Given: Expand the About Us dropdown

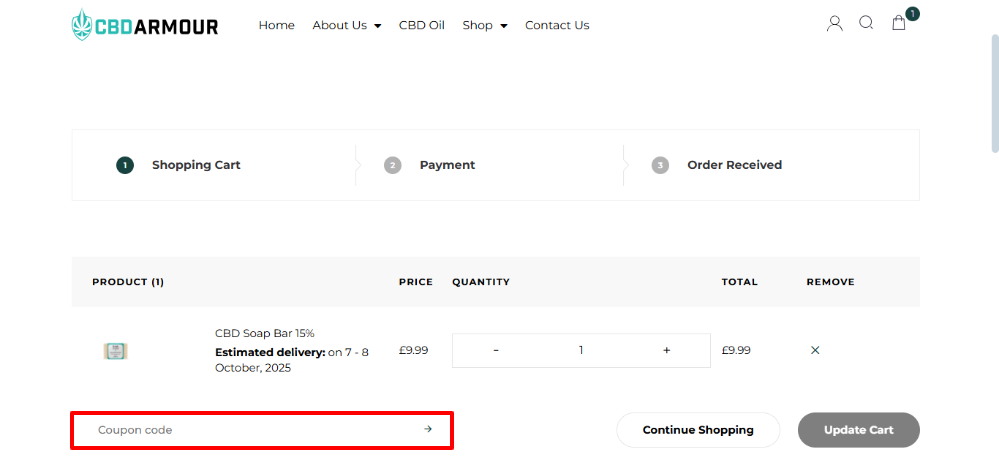Looking at the screenshot, I should tap(347, 25).
